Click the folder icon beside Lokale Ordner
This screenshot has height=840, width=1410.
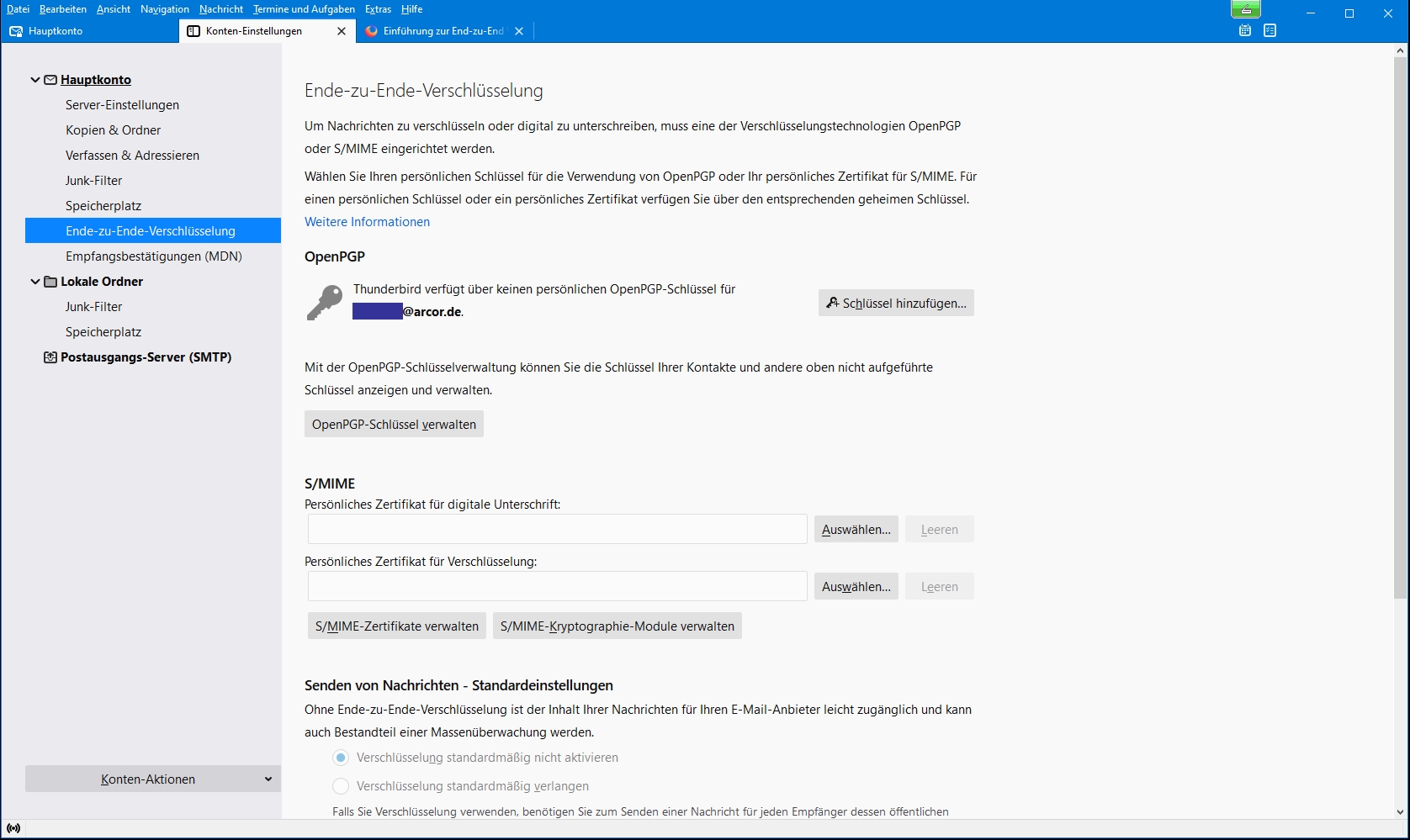point(50,282)
